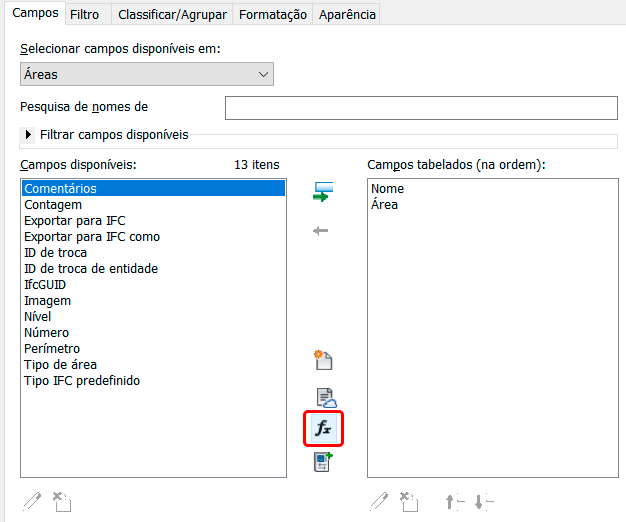Select Perímetro in available fields
This screenshot has width=626, height=522.
coord(153,348)
